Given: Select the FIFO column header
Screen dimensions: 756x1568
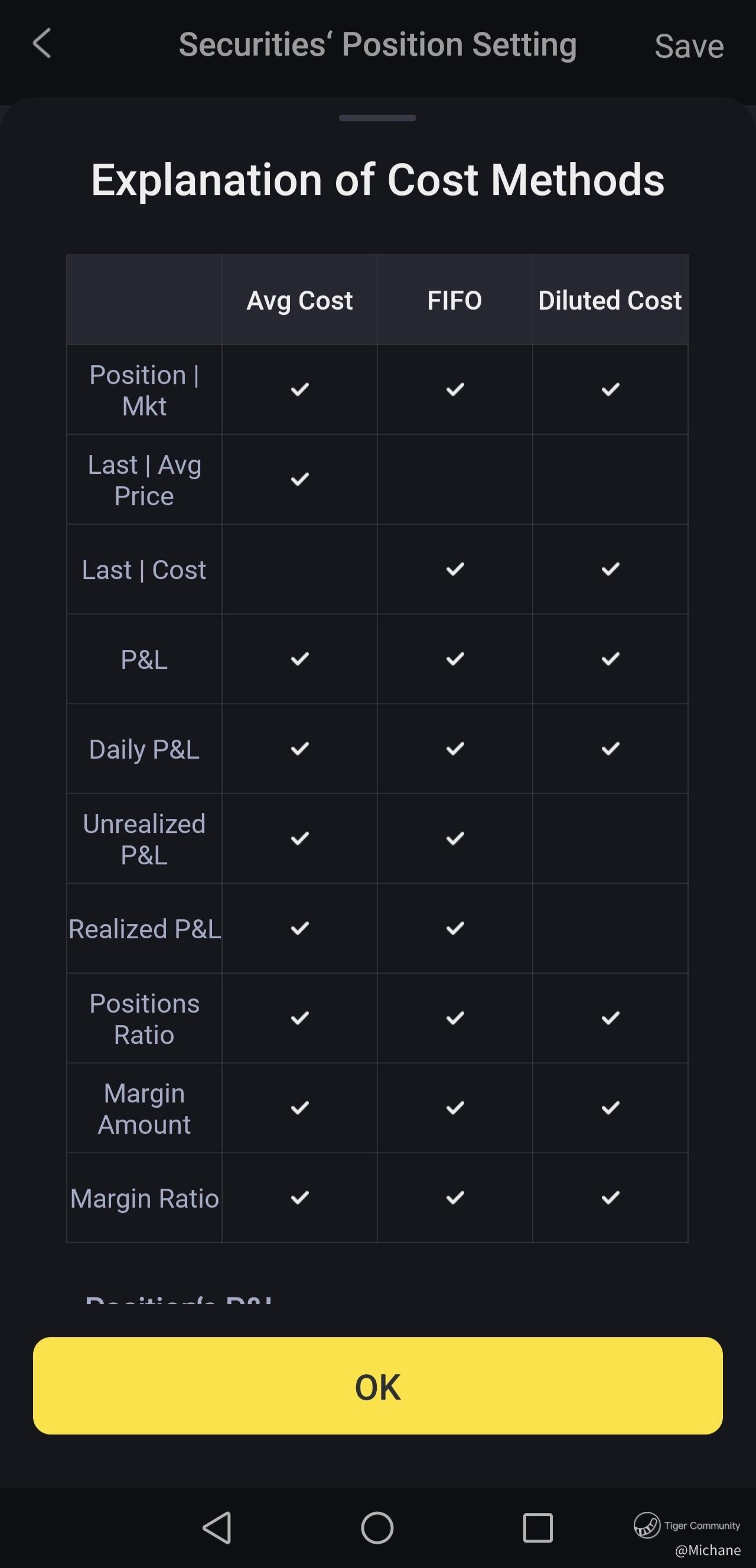Looking at the screenshot, I should tap(455, 301).
